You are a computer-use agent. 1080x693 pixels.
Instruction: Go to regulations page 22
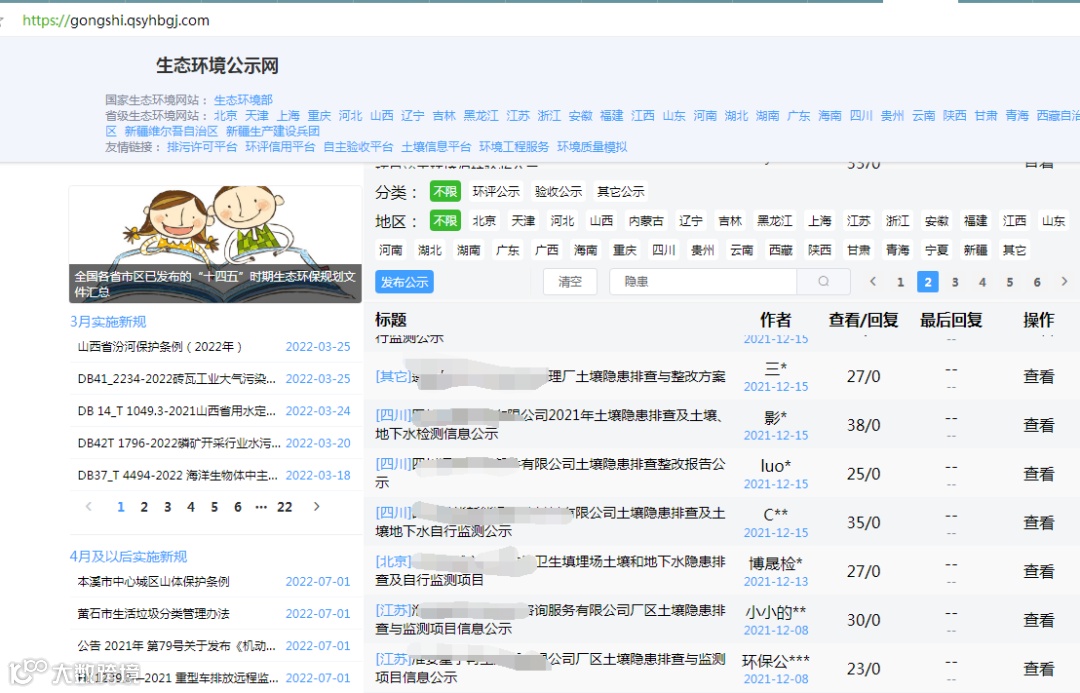click(x=284, y=507)
